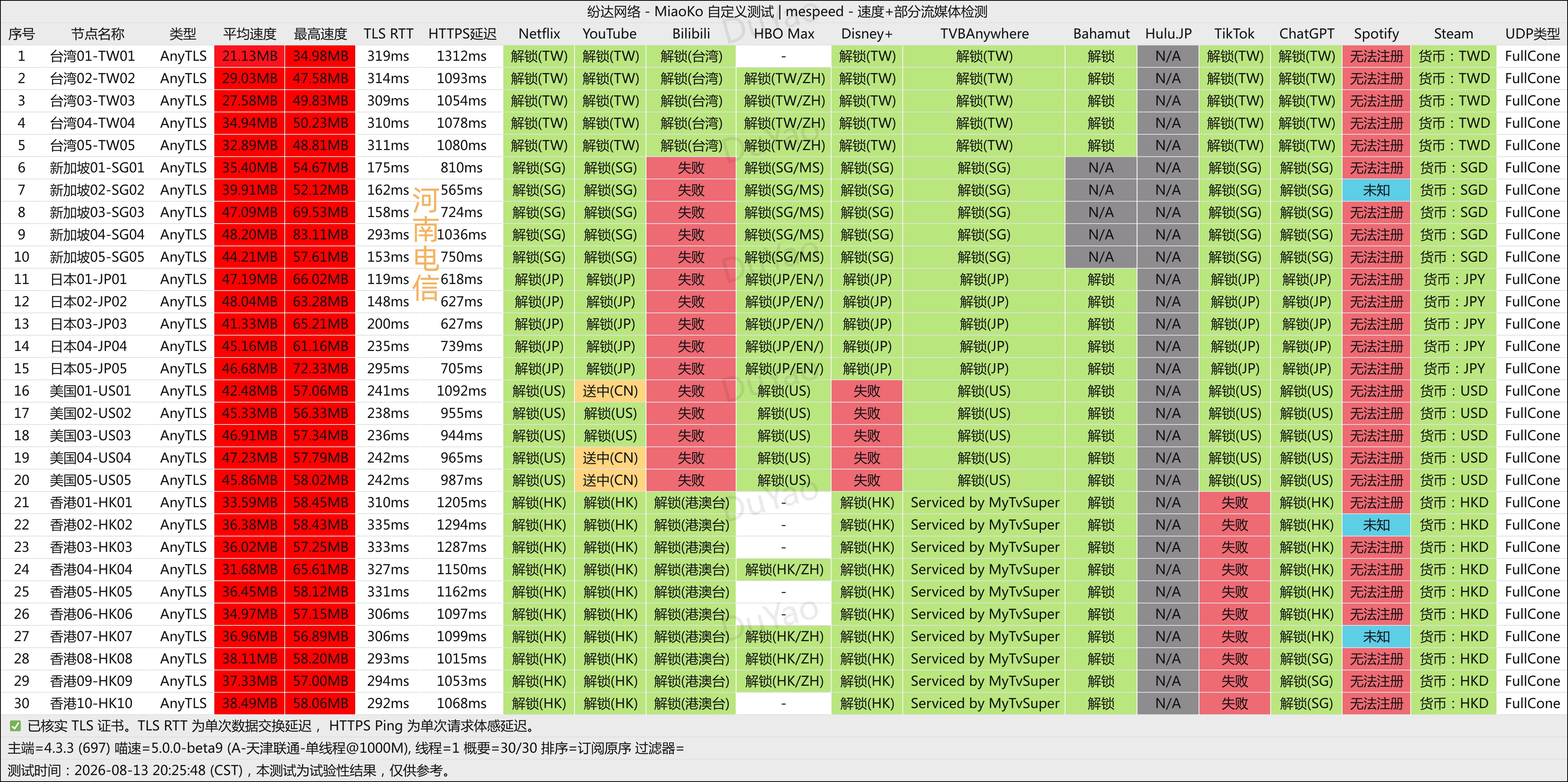Click the 序号 column header
Image resolution: width=1568 pixels, height=782 pixels.
click(x=21, y=34)
